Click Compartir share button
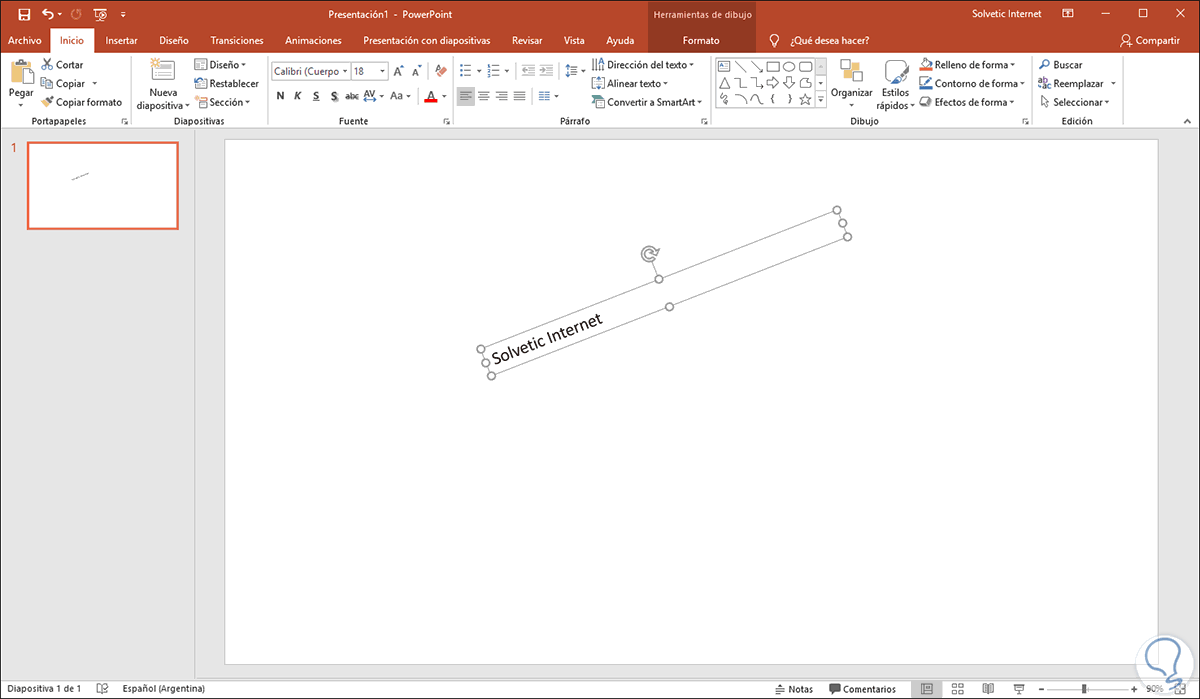This screenshot has width=1200, height=699. (1151, 41)
